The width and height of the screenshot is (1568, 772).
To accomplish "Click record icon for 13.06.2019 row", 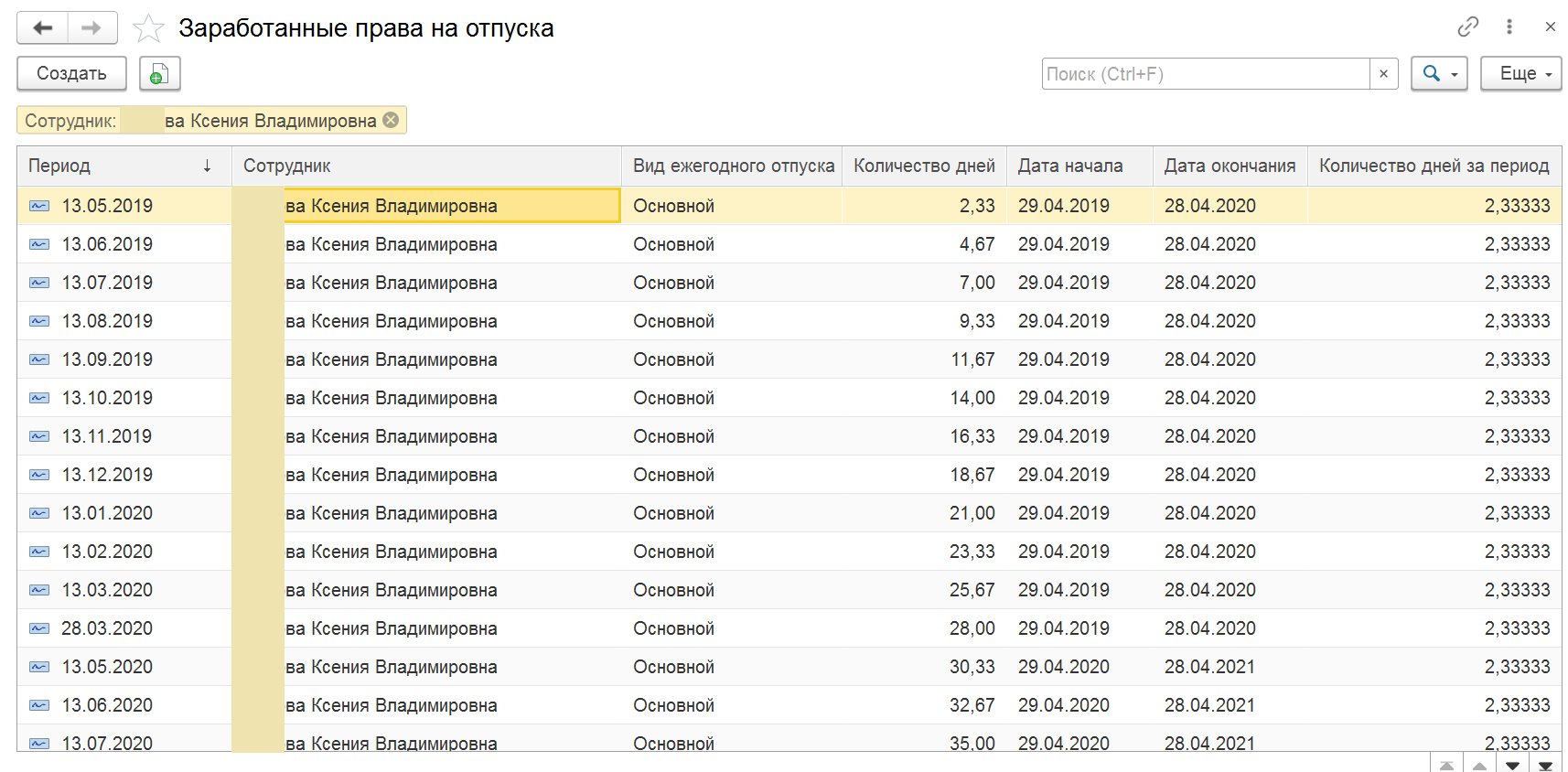I will coord(39,244).
